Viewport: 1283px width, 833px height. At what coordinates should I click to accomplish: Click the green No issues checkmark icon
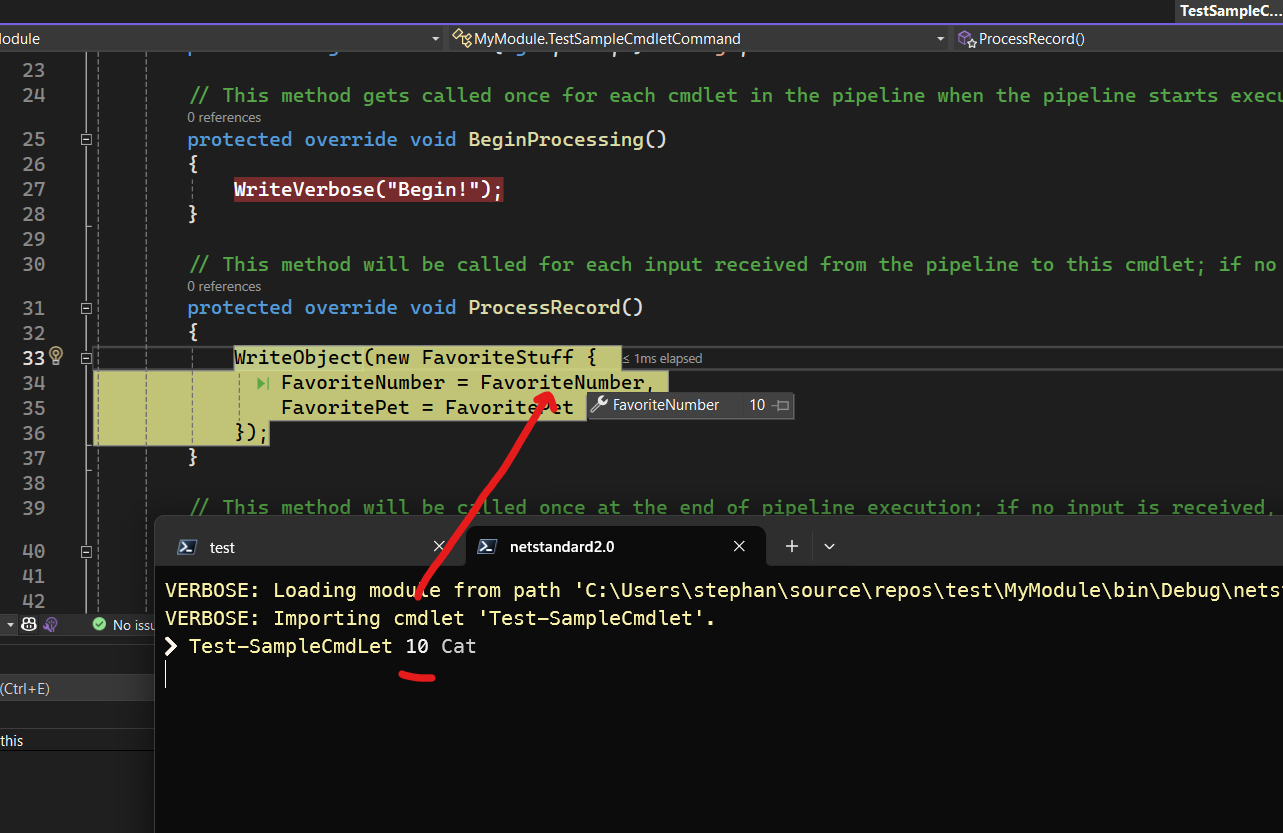99,624
